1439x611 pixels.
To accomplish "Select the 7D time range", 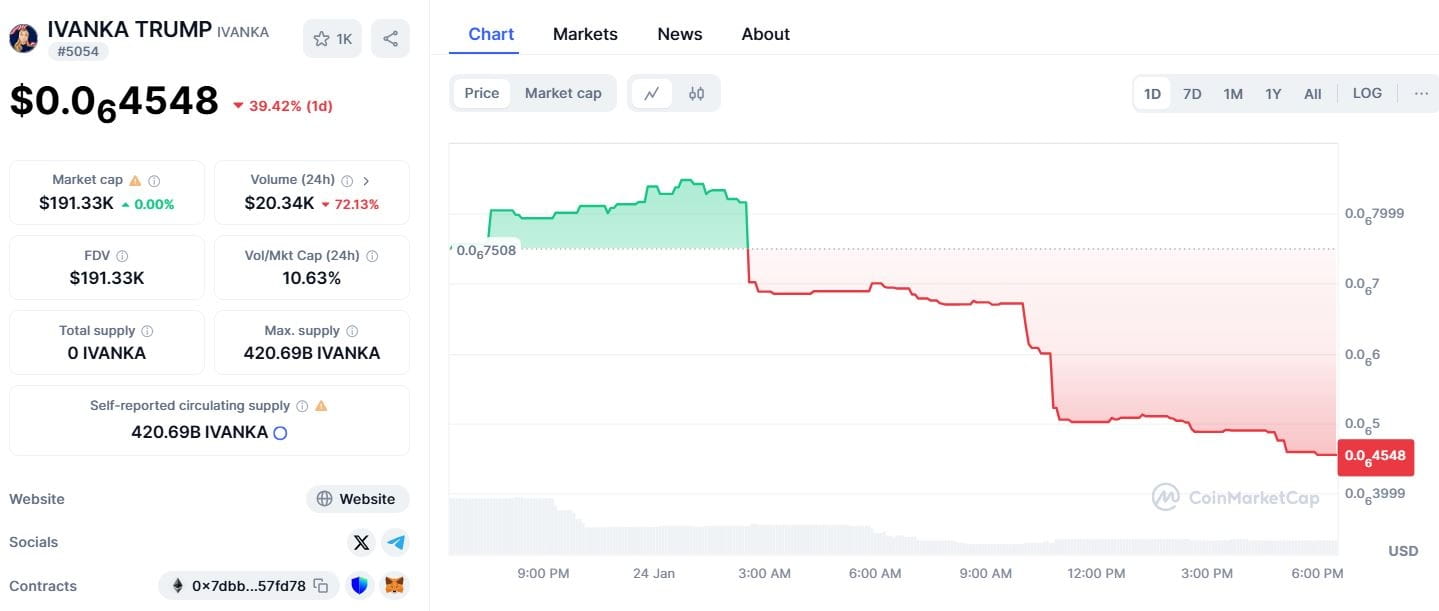I will click(1192, 94).
